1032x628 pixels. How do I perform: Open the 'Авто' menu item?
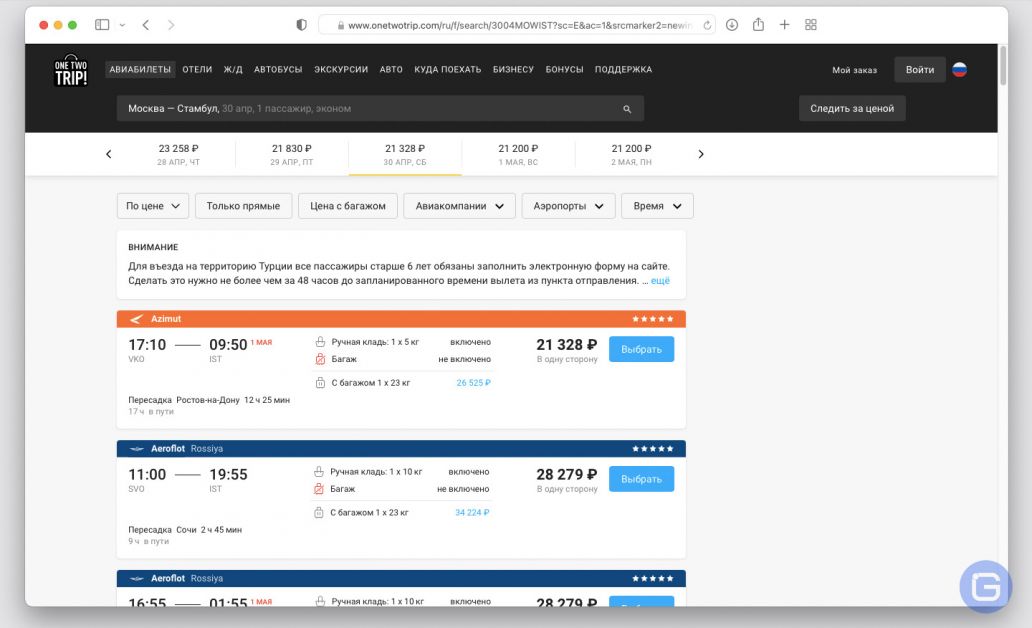[391, 69]
